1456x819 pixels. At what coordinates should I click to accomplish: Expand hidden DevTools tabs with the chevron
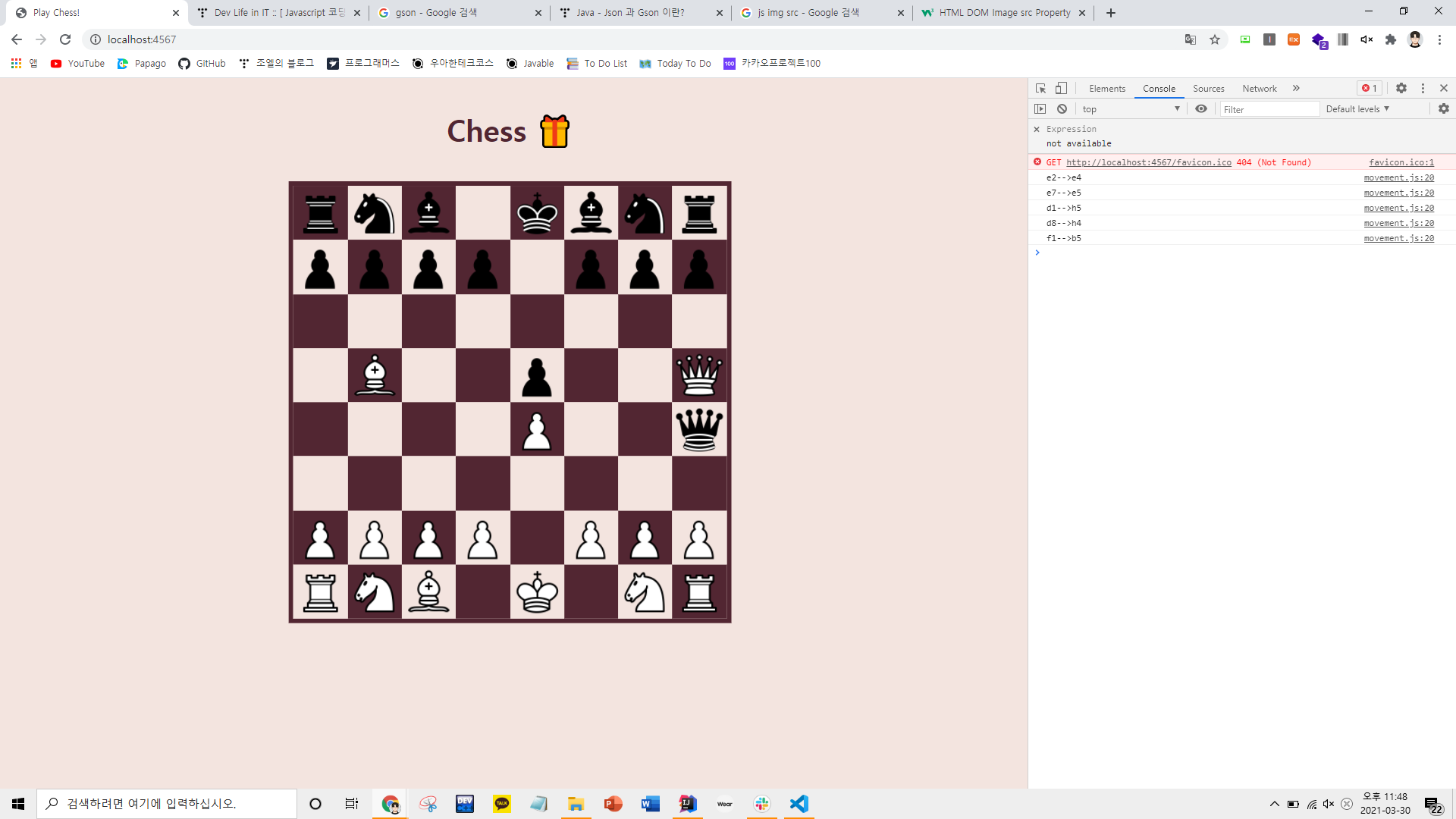click(1295, 88)
